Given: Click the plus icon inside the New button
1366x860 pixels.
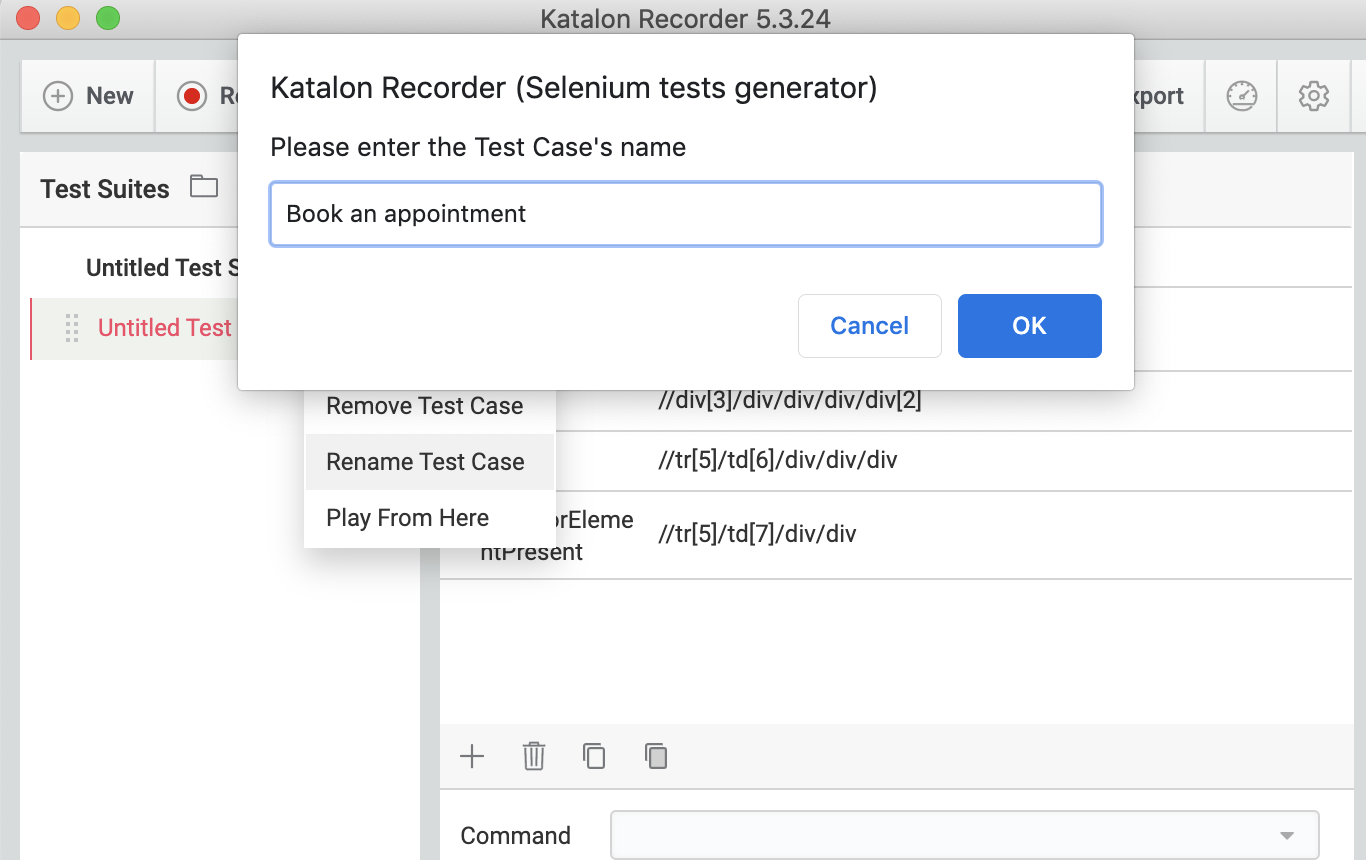Looking at the screenshot, I should click(58, 96).
